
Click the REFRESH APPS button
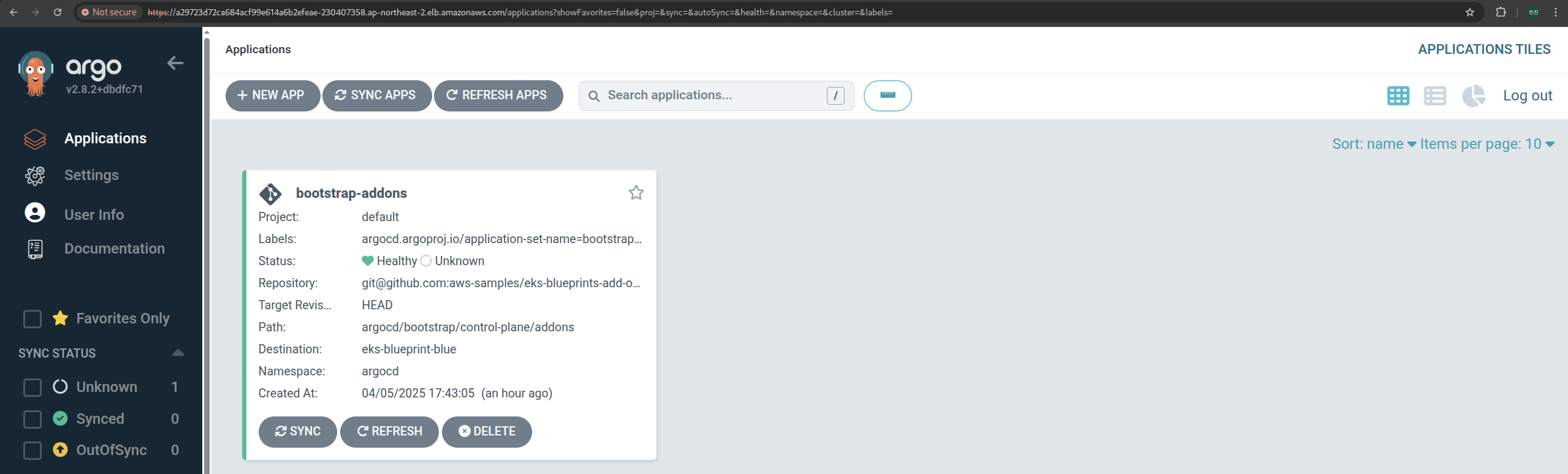coord(498,96)
